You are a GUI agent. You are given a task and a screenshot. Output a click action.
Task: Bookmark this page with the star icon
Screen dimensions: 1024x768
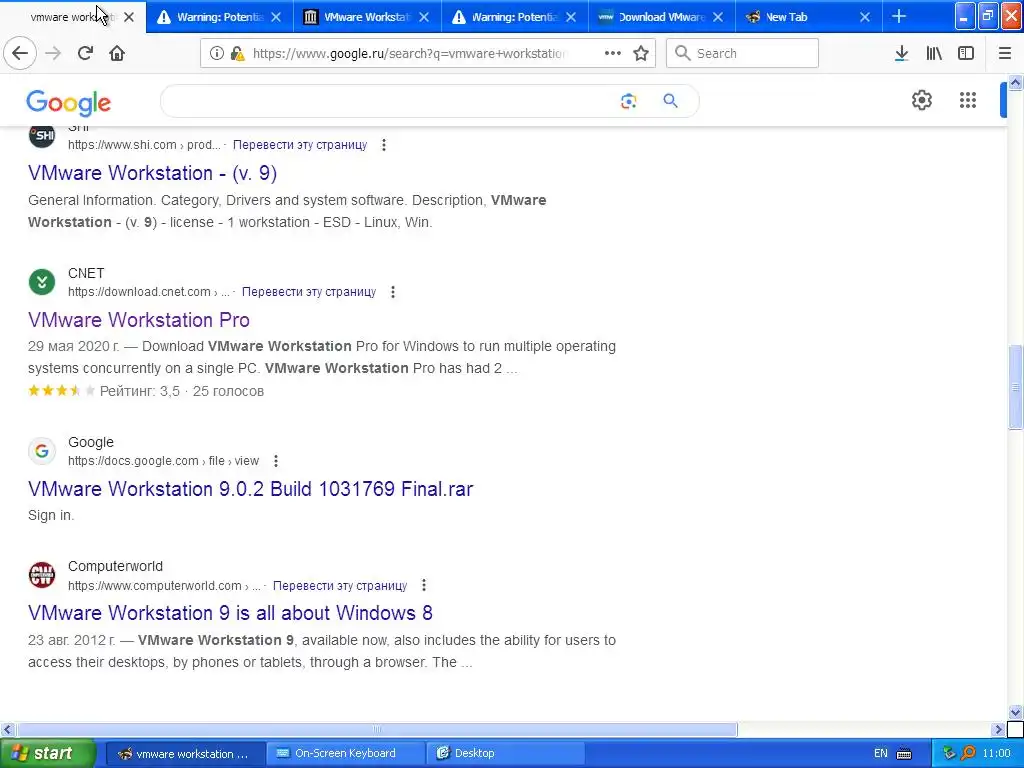(641, 53)
